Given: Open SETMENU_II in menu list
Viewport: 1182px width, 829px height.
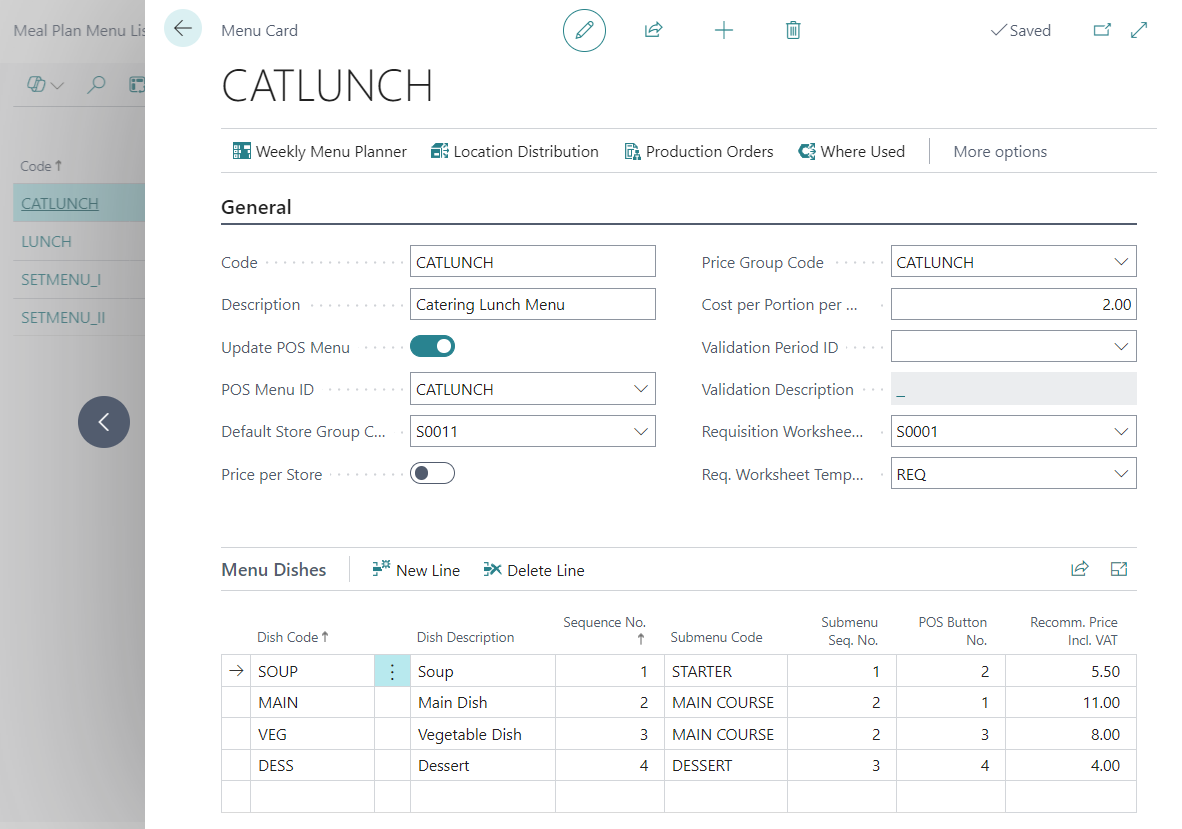Looking at the screenshot, I should 63,317.
